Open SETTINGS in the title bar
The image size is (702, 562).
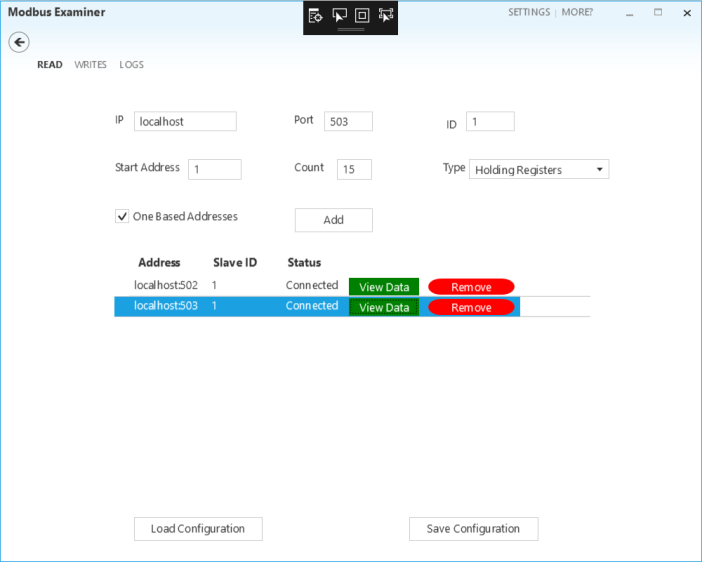tap(529, 13)
